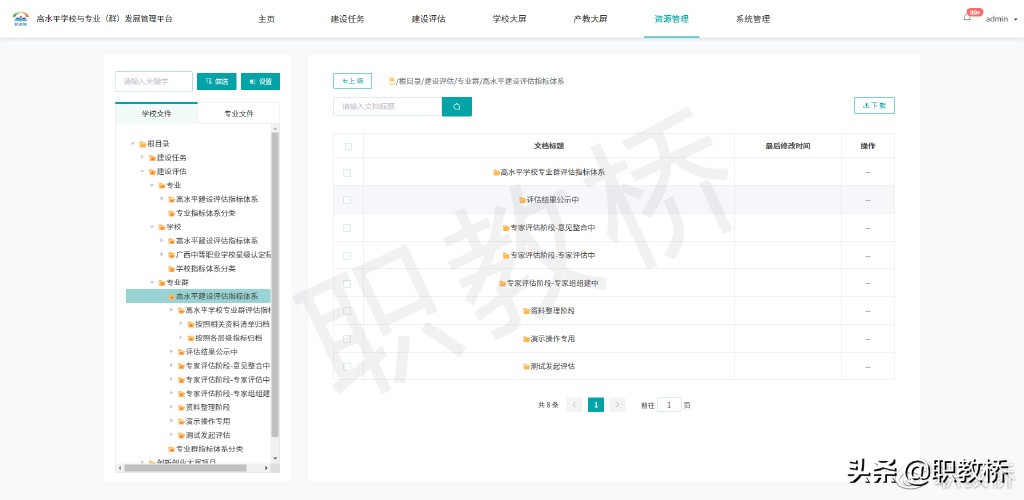Viewport: 1024px width, 500px height.
Task: Check the box for 资料整理阶段 row
Action: [347, 311]
